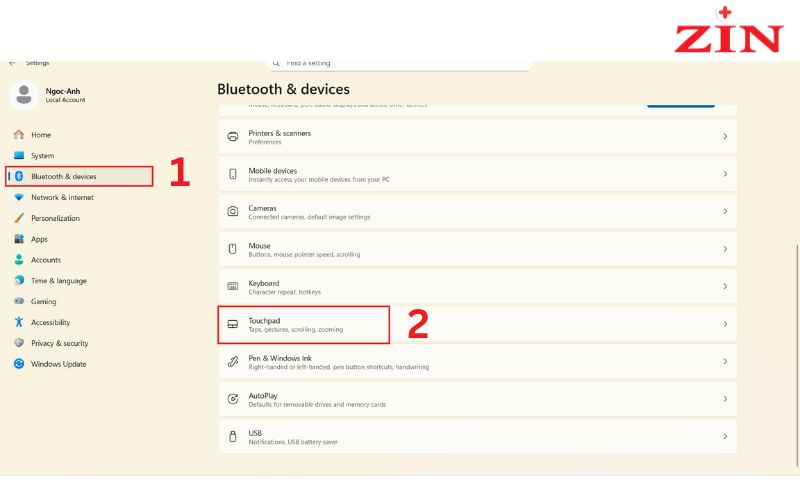This screenshot has height=500, width=800.
Task: Select Windows Update label
Action: (x=58, y=364)
